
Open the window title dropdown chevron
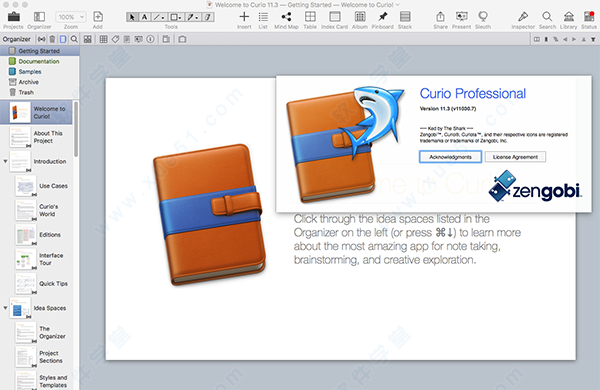point(397,5)
